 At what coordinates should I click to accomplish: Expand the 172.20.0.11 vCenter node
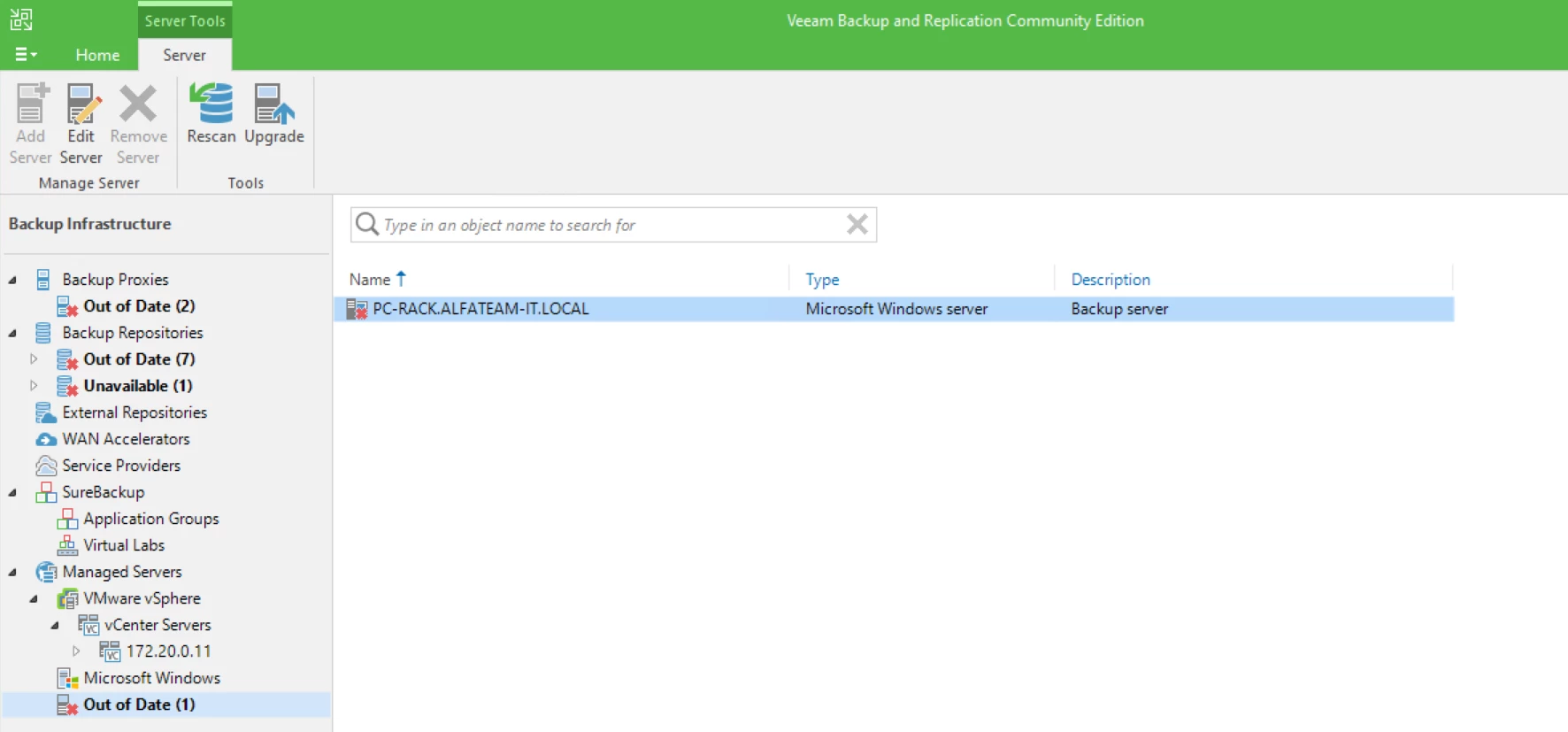76,651
